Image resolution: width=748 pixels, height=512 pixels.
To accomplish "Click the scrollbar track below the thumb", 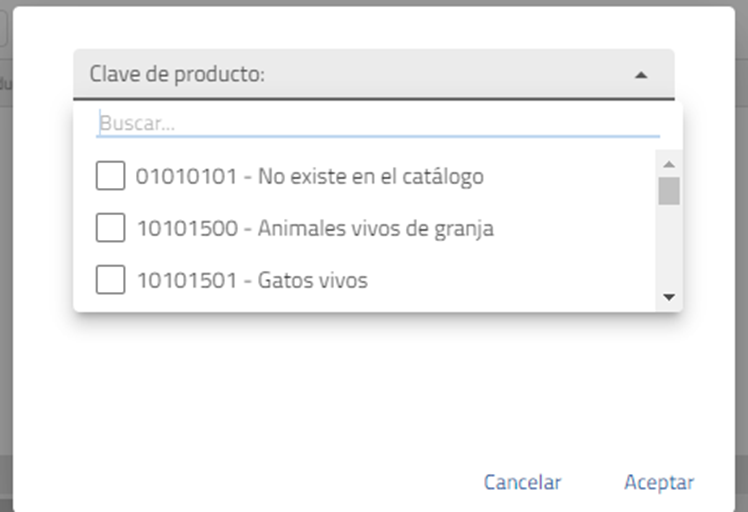I will click(x=669, y=248).
